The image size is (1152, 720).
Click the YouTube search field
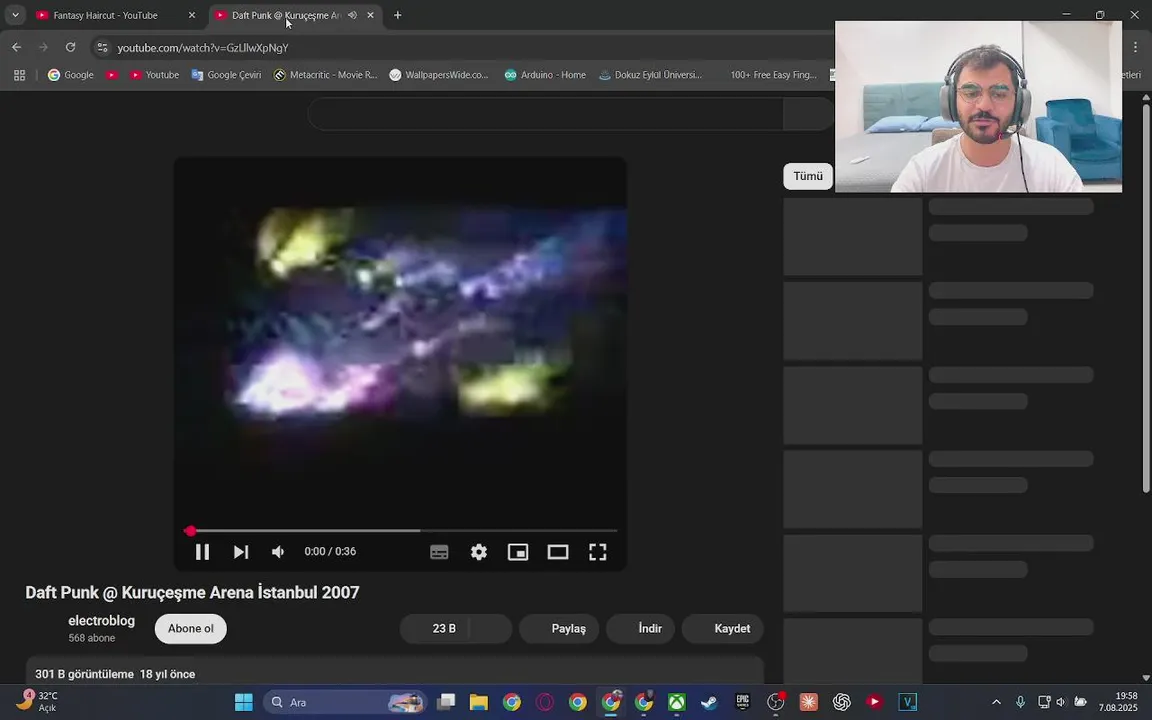[546, 114]
